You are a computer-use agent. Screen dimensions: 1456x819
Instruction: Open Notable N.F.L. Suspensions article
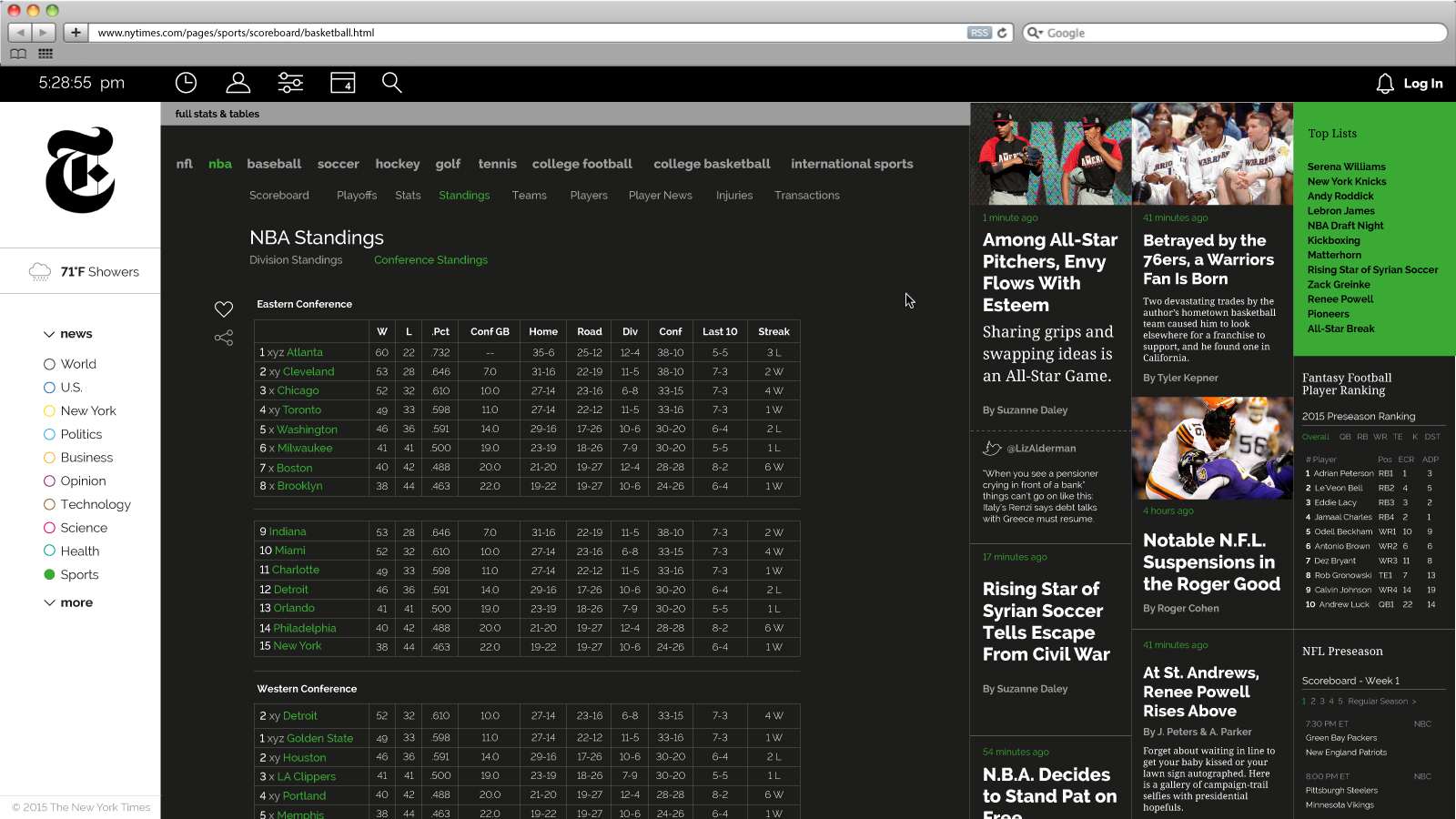tap(1211, 562)
